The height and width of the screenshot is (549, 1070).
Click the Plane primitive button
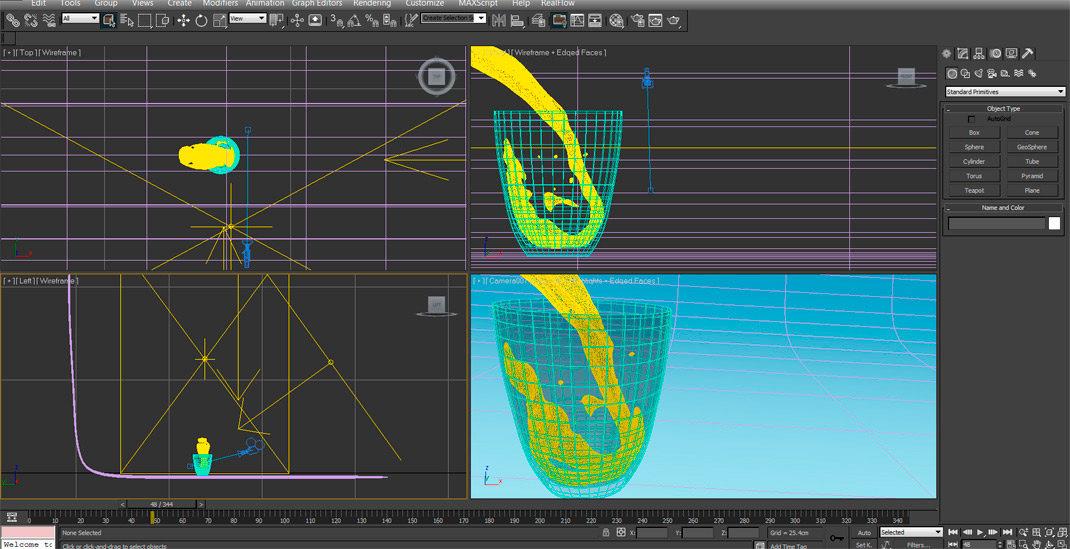(1032, 191)
